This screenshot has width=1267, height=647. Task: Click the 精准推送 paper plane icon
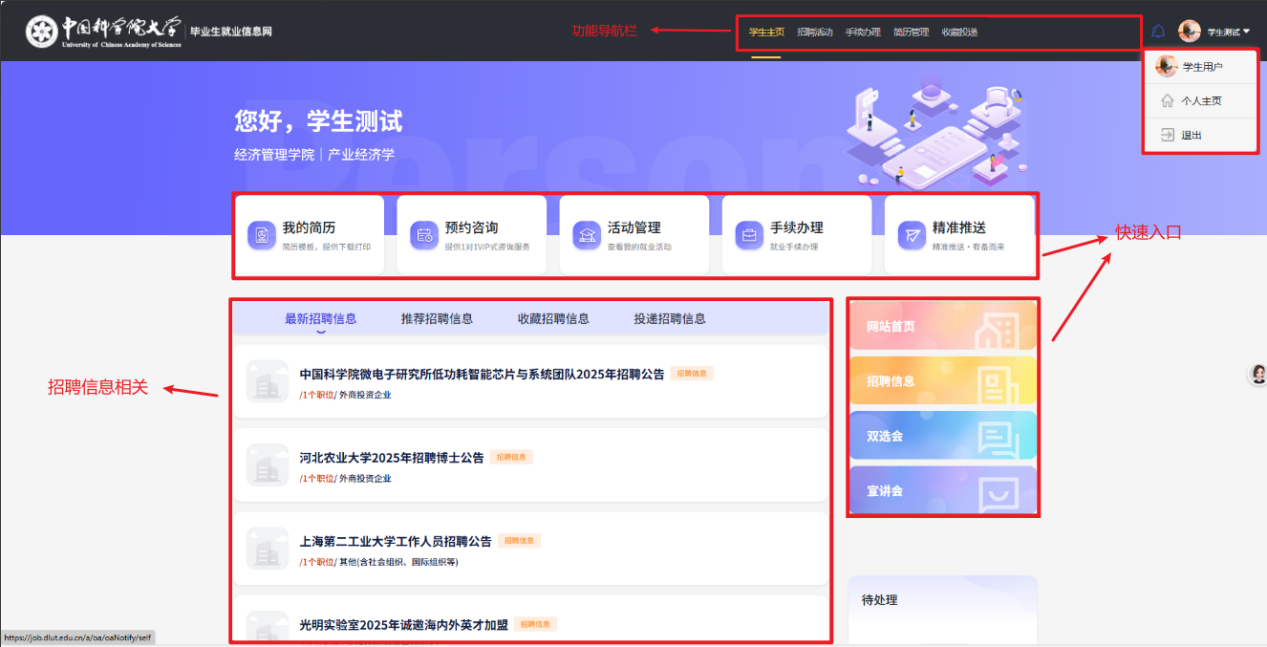pyautogui.click(x=911, y=235)
